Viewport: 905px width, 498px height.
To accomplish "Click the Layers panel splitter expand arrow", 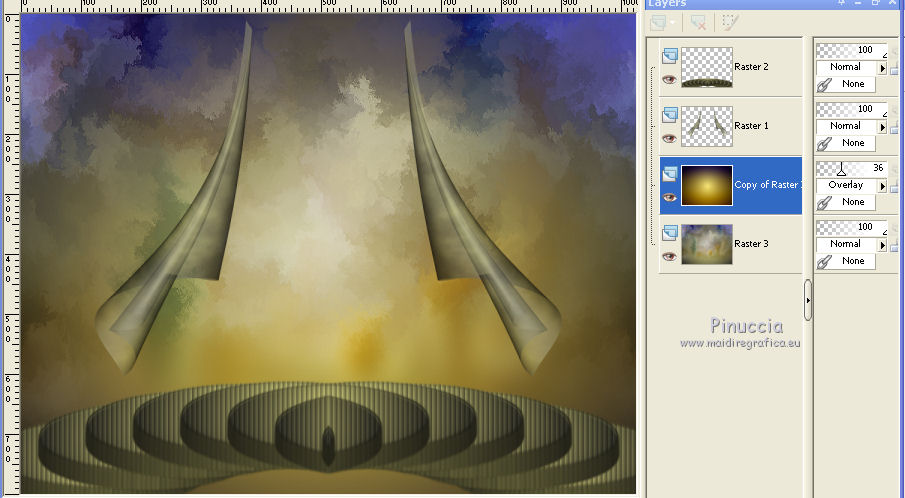I will pos(808,300).
